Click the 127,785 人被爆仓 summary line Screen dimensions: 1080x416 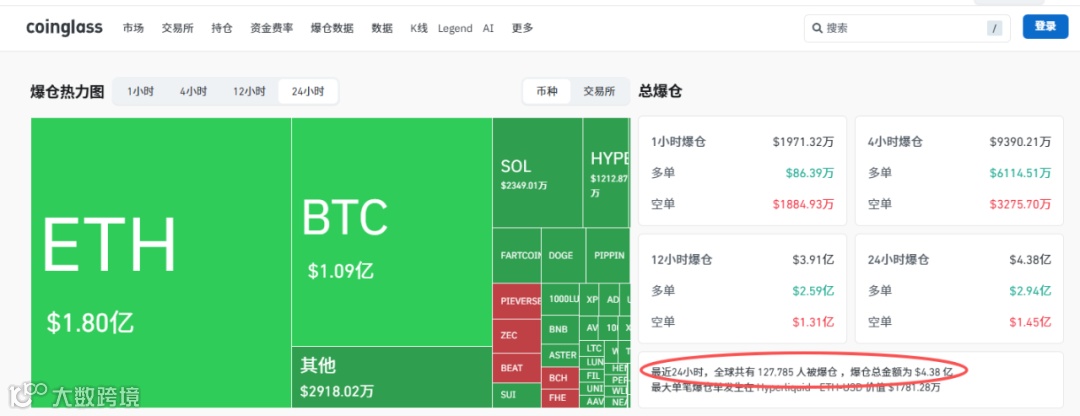click(802, 371)
